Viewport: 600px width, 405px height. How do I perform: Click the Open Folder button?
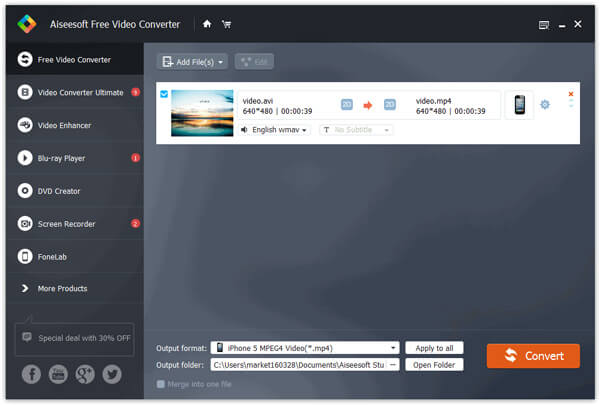[x=434, y=365]
